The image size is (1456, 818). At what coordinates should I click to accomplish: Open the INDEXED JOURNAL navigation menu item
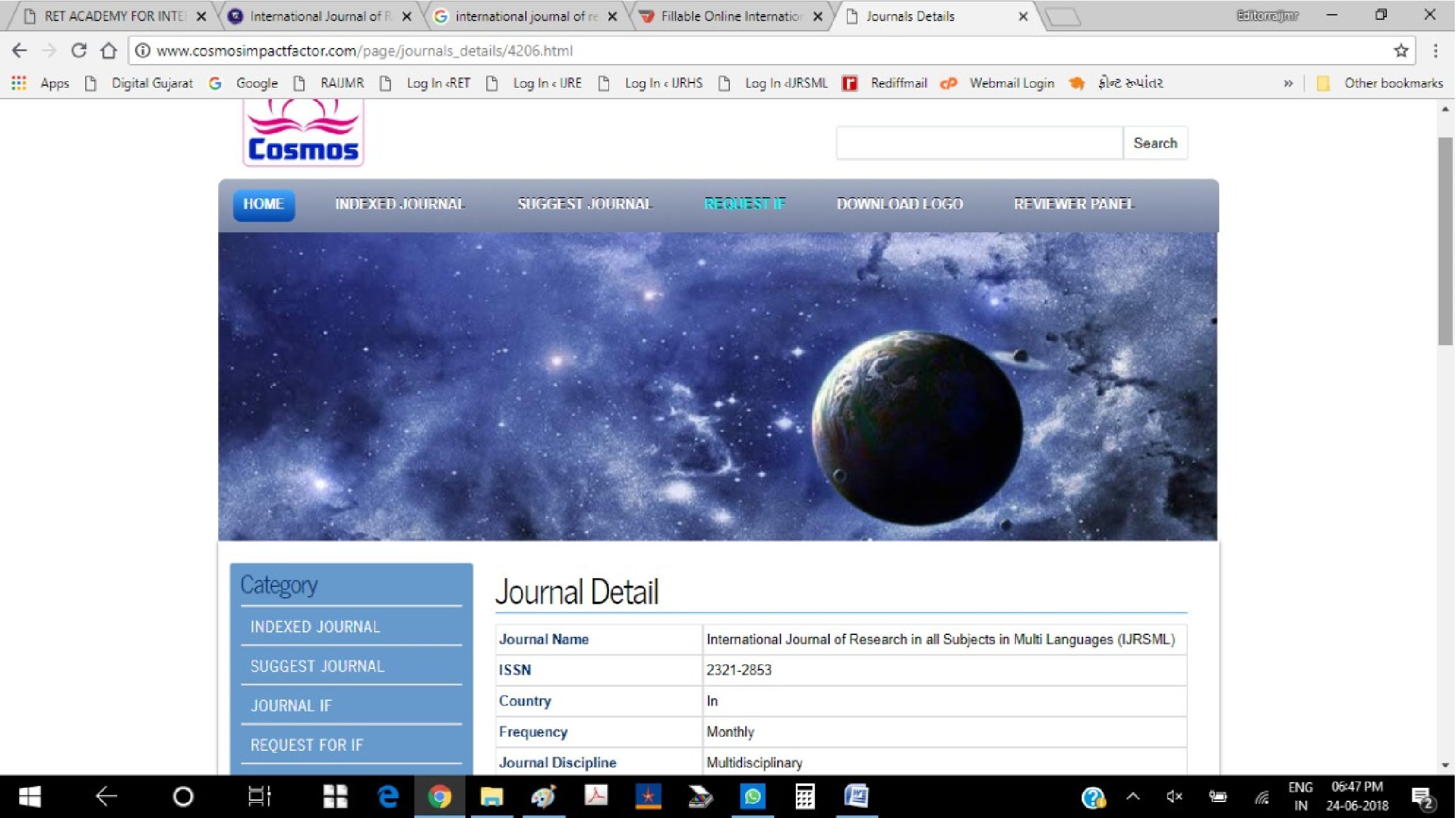[x=400, y=204]
